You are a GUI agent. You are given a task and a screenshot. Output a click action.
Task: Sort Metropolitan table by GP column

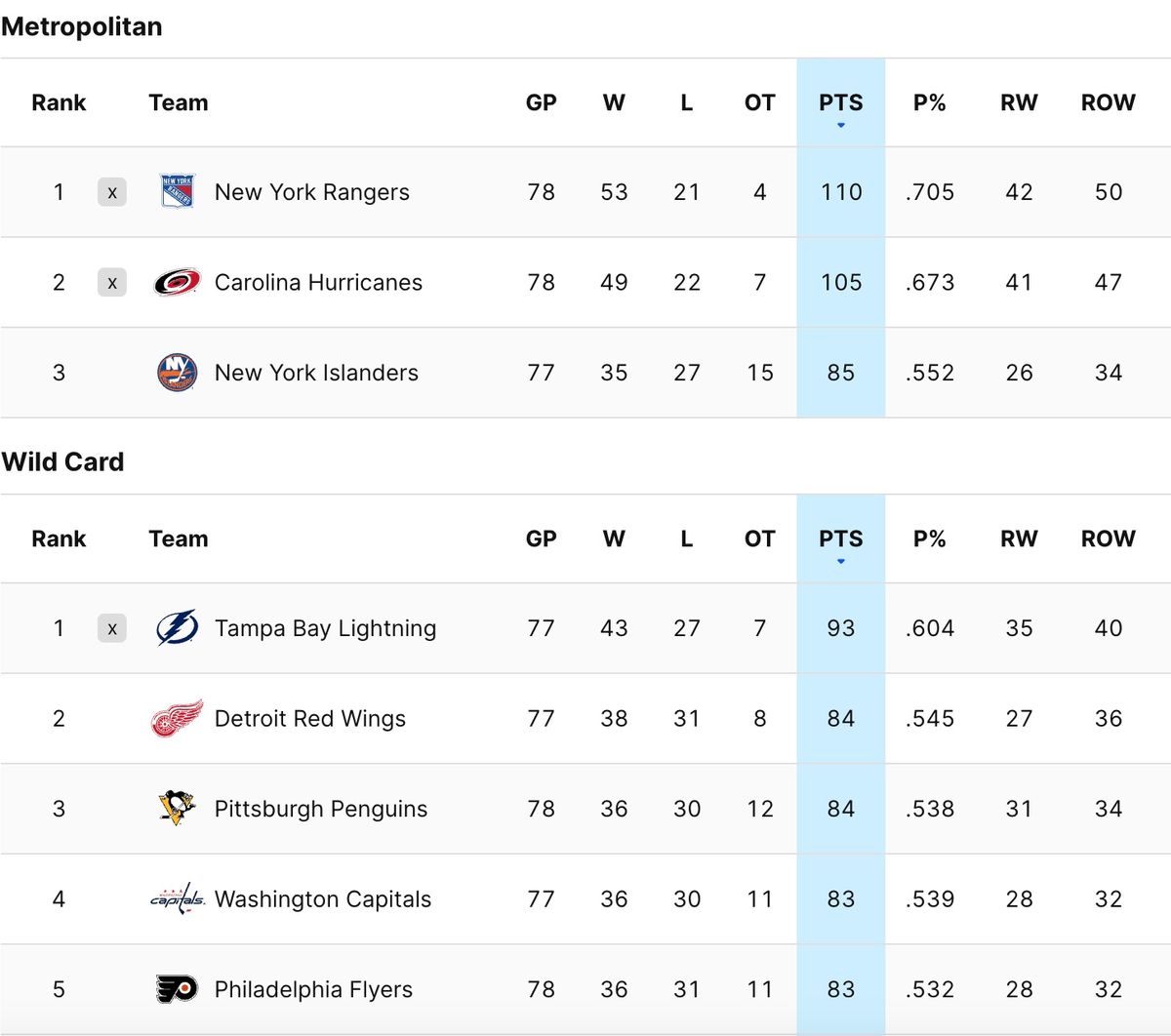(541, 102)
